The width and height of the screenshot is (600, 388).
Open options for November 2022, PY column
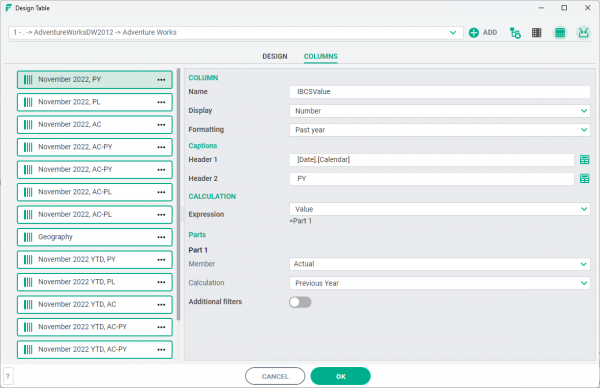coord(161,80)
